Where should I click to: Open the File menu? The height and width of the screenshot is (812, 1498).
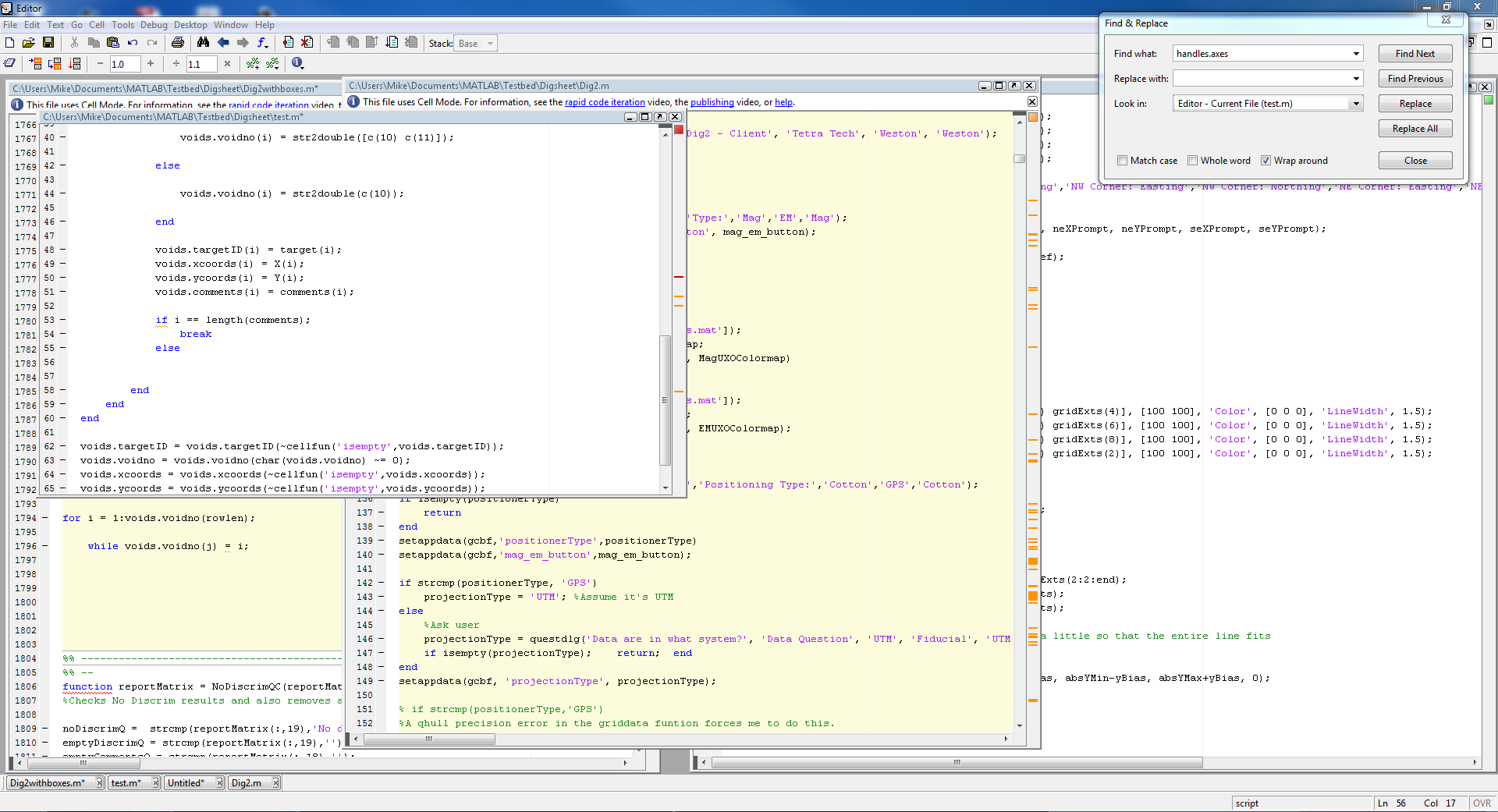point(10,25)
